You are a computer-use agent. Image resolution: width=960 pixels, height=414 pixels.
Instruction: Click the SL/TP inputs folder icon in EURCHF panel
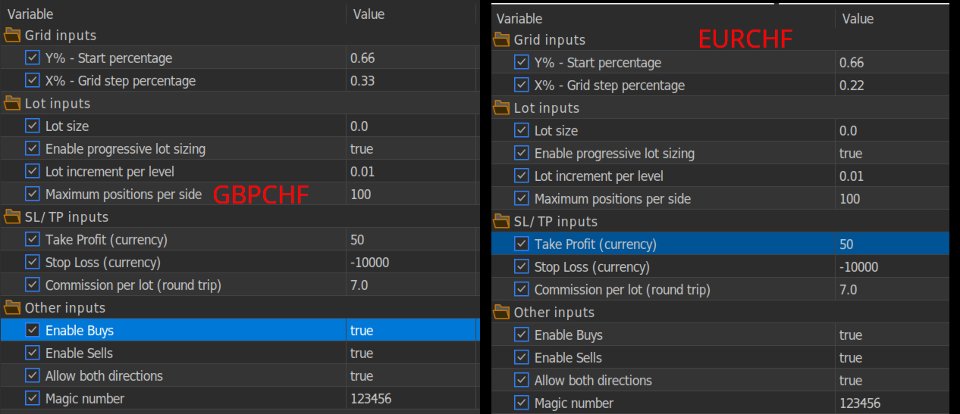pos(501,221)
